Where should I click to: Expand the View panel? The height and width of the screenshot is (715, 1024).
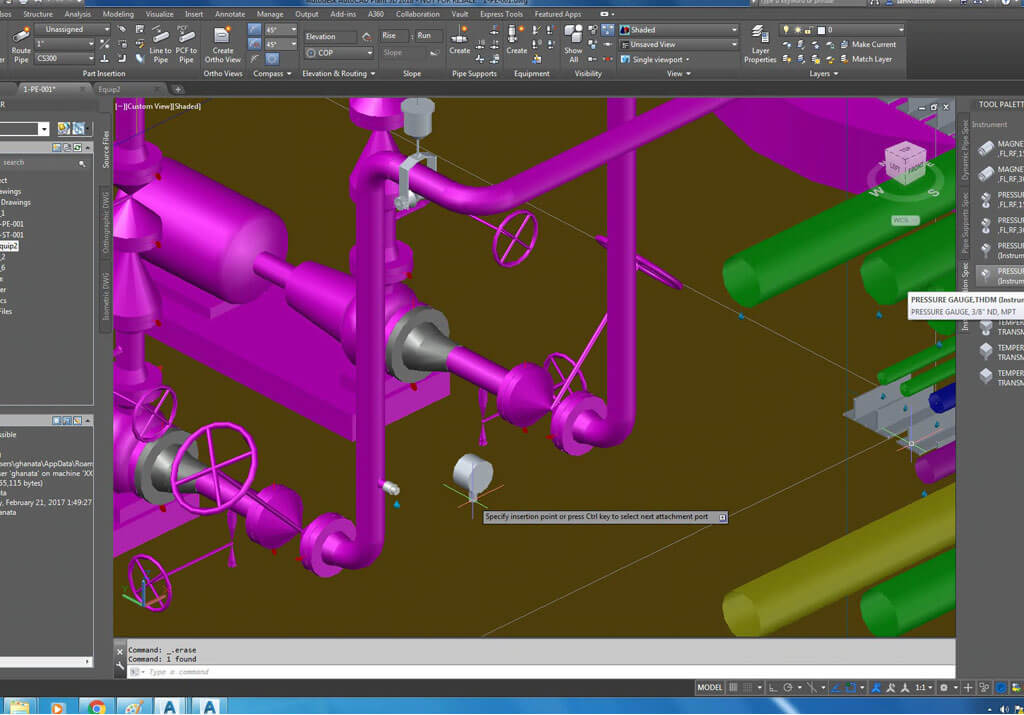point(679,74)
